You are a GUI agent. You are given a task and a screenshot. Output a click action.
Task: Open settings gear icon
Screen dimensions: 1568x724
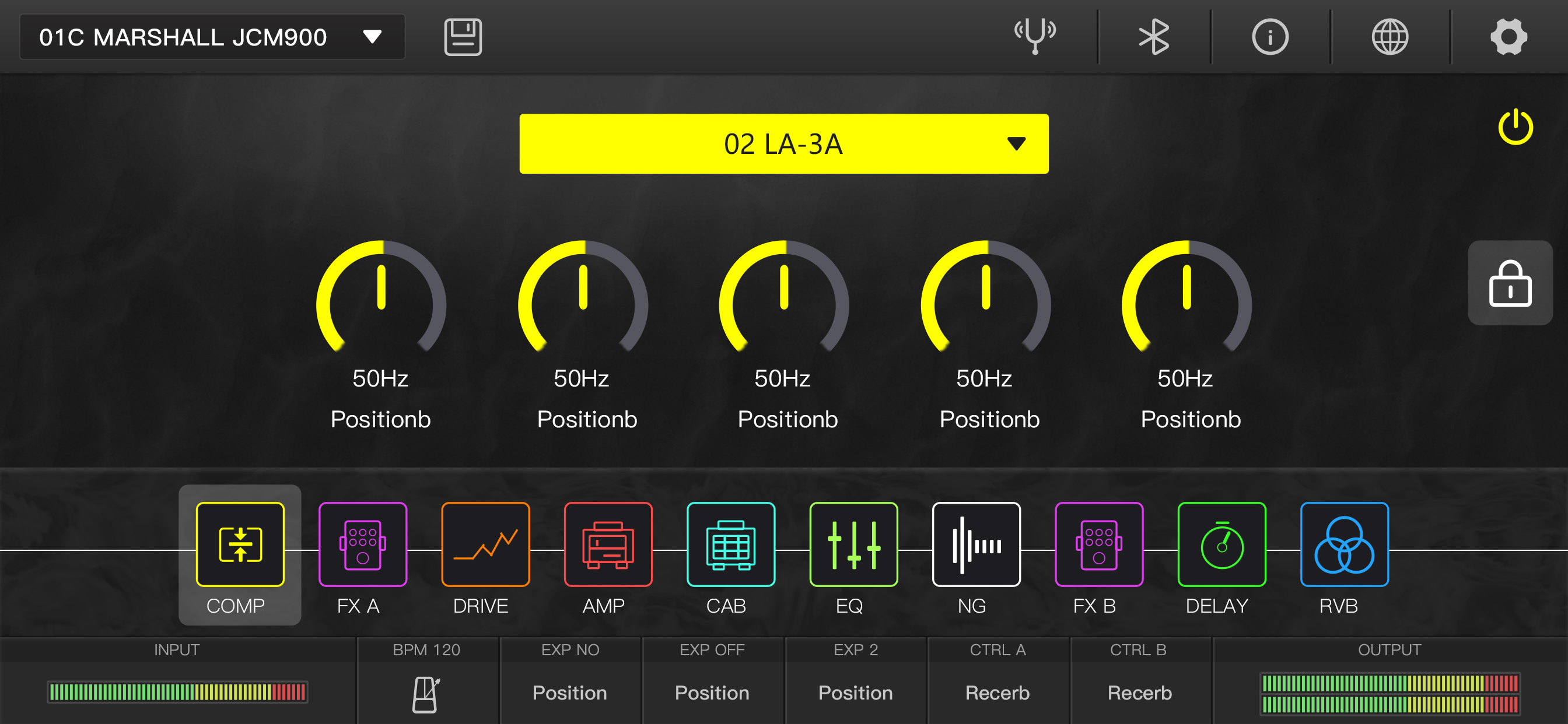pyautogui.click(x=1508, y=37)
